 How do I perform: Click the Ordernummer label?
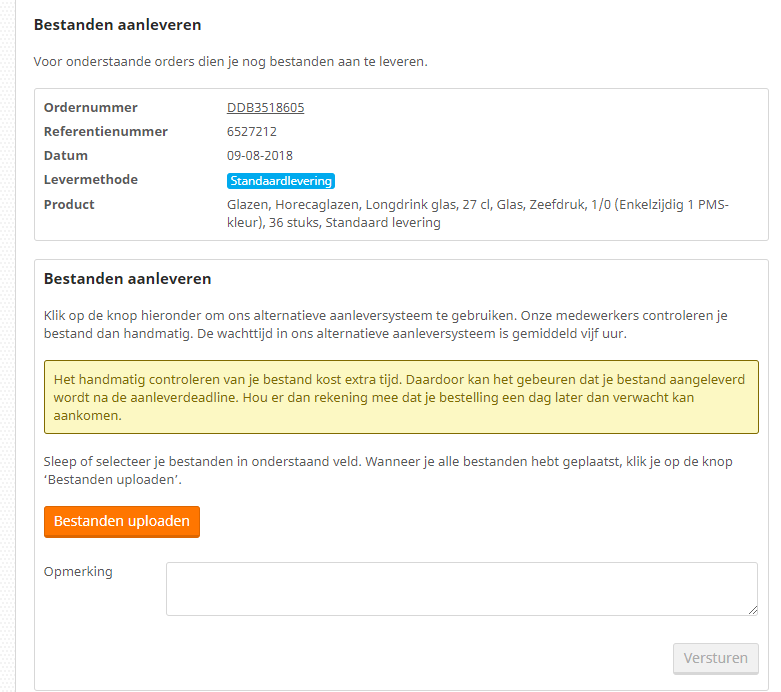pos(91,108)
